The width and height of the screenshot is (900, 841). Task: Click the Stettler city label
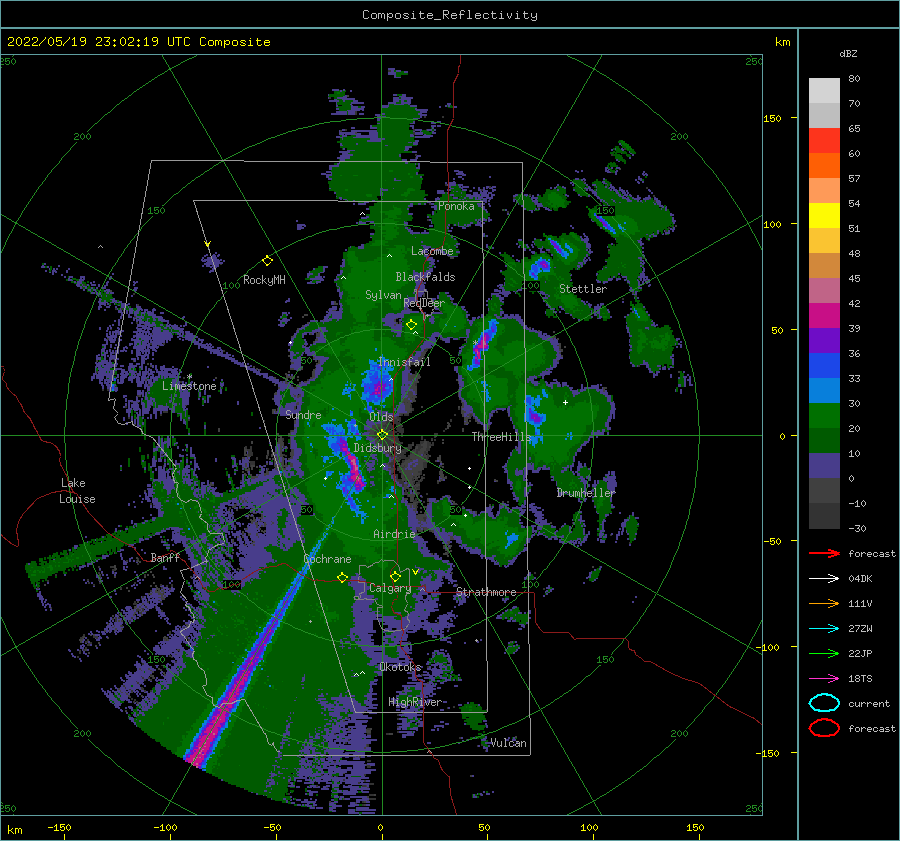(x=583, y=289)
